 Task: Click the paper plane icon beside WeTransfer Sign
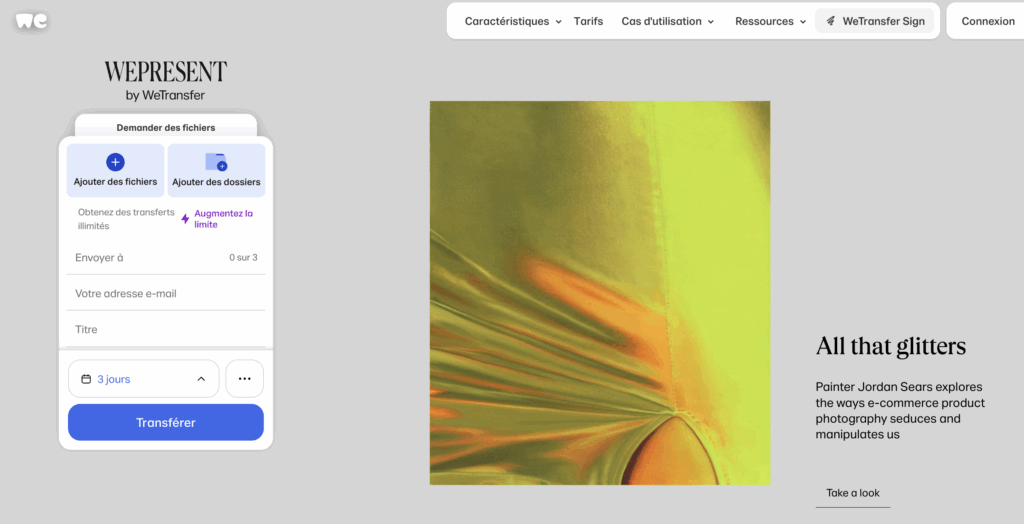click(x=831, y=21)
